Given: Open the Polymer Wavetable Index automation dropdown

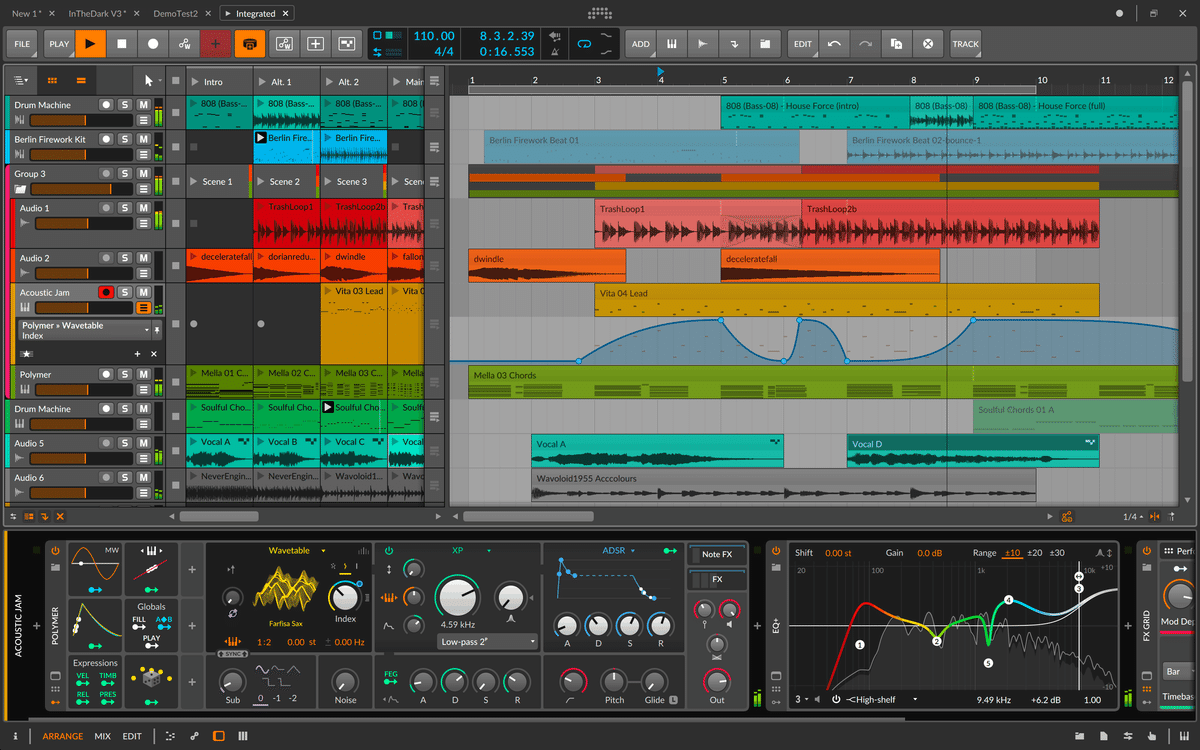Looking at the screenshot, I should tap(84, 330).
